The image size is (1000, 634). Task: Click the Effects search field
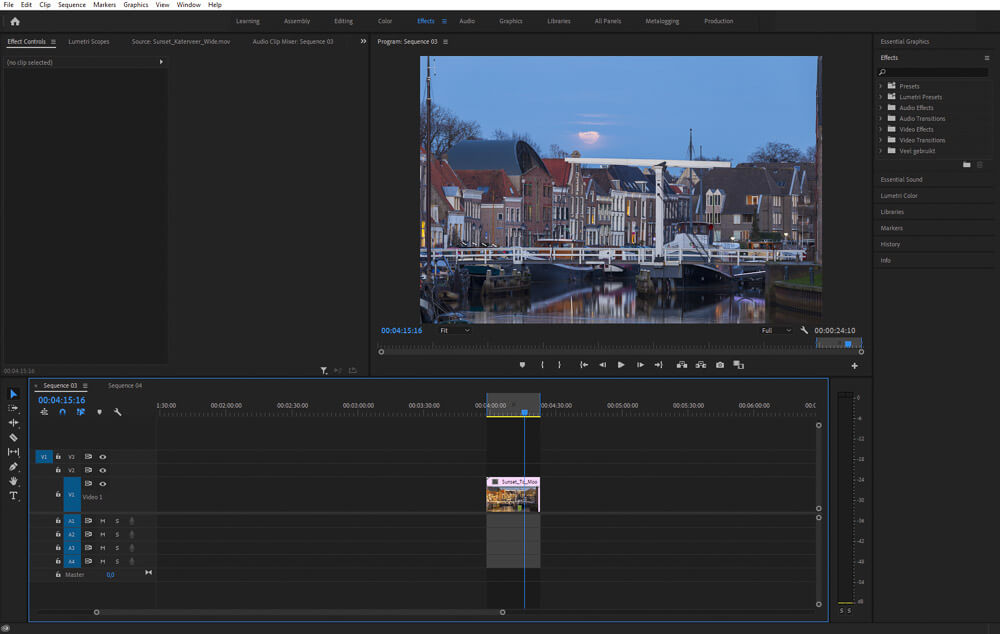[935, 72]
